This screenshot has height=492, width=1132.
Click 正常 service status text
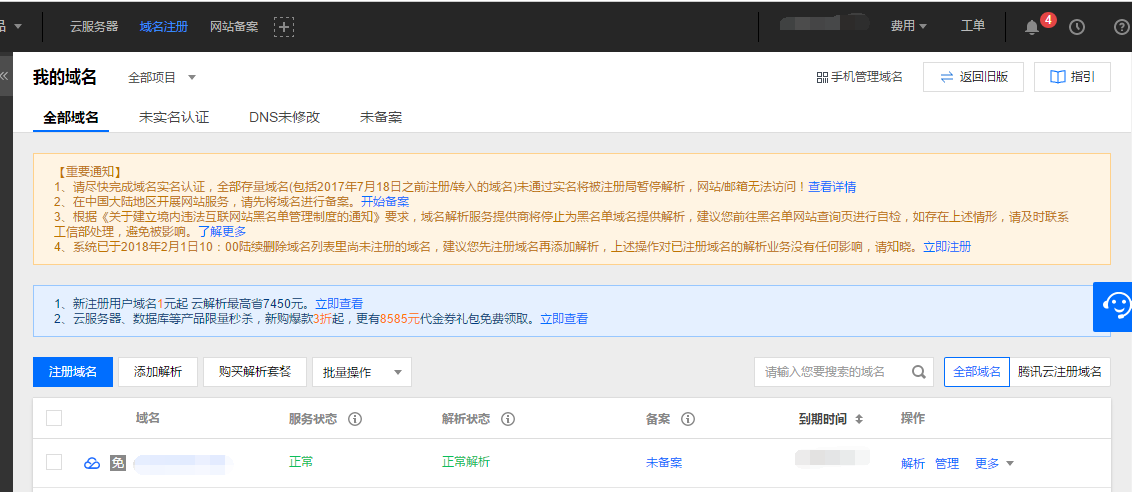[x=301, y=462]
